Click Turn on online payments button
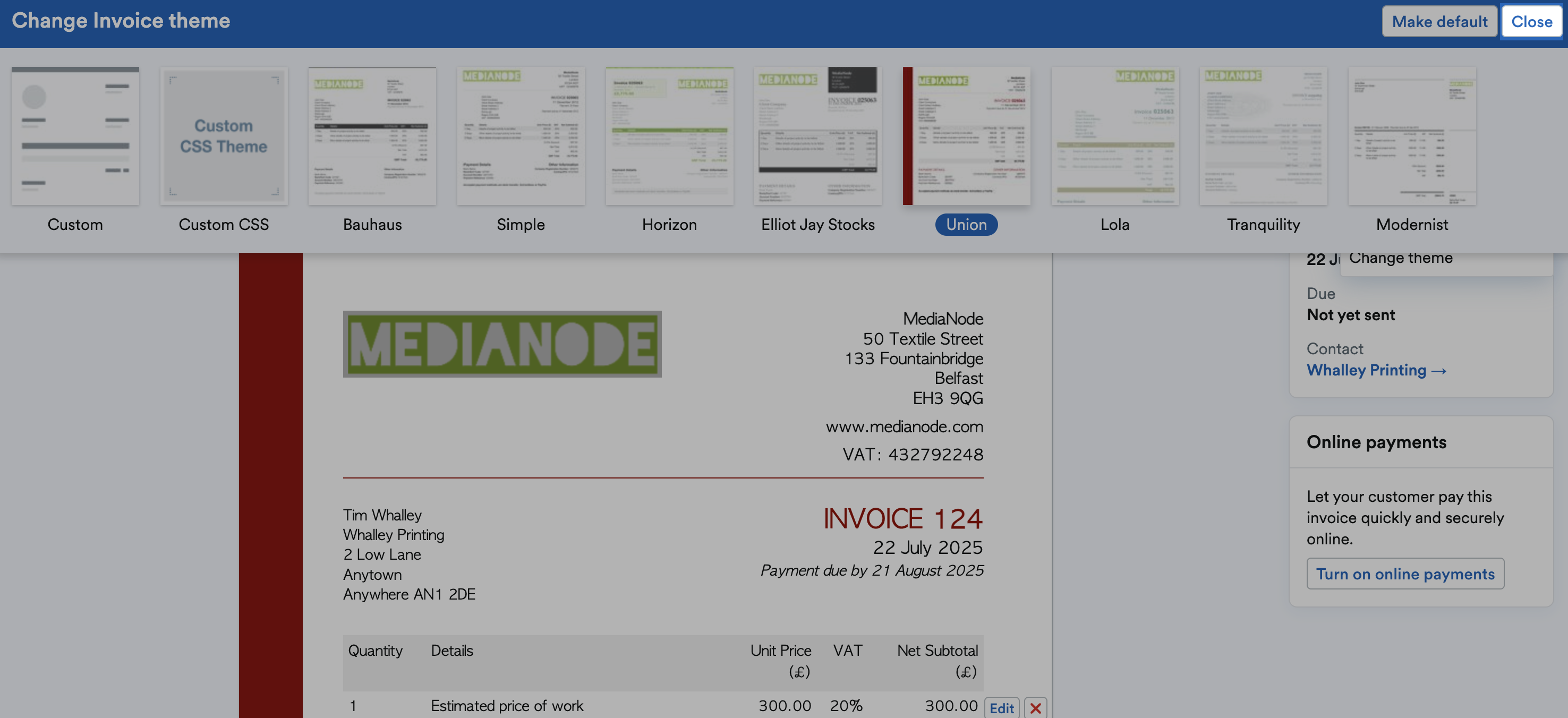Image resolution: width=1568 pixels, height=718 pixels. 1405,574
